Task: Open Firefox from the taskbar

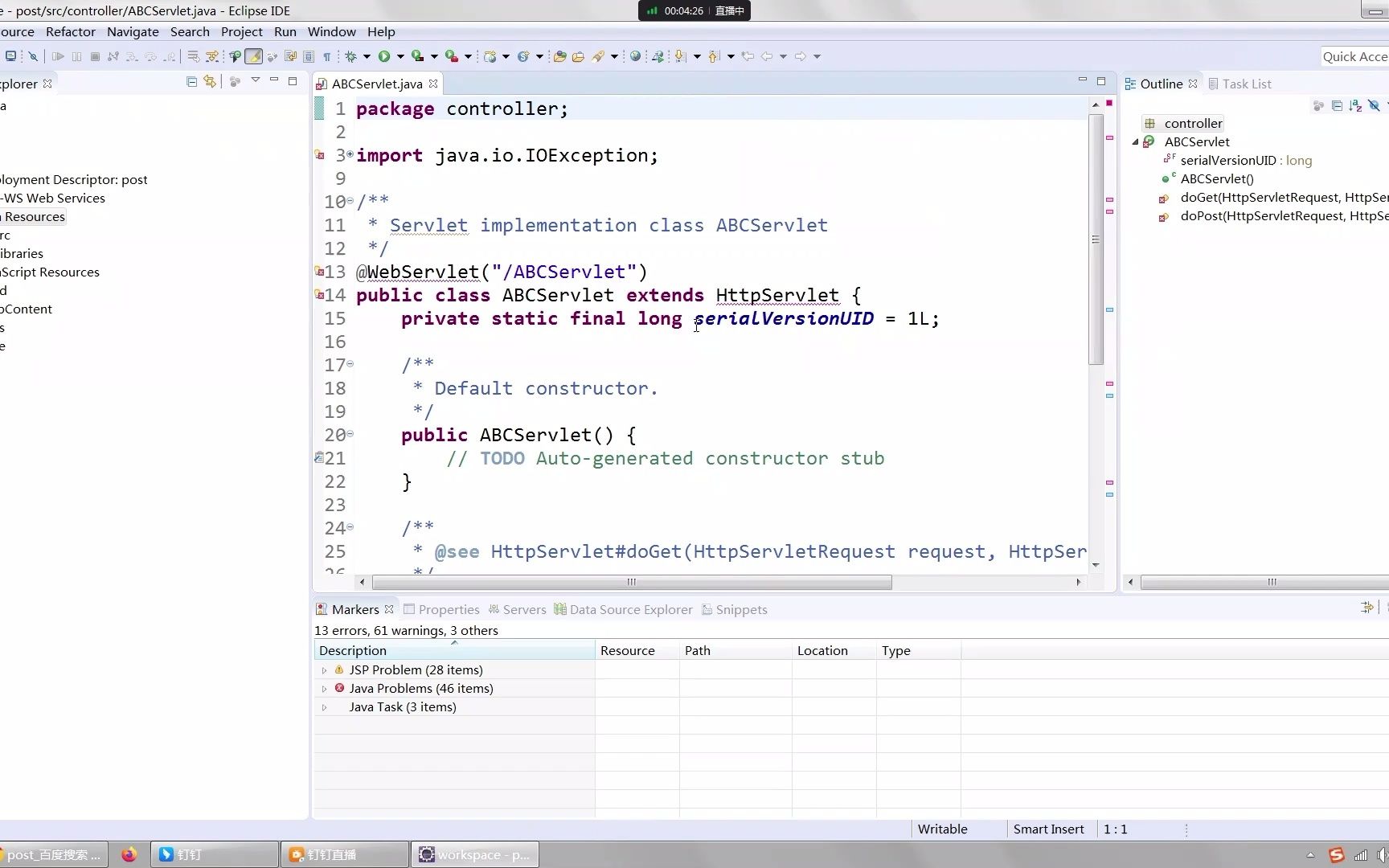Action: click(129, 854)
